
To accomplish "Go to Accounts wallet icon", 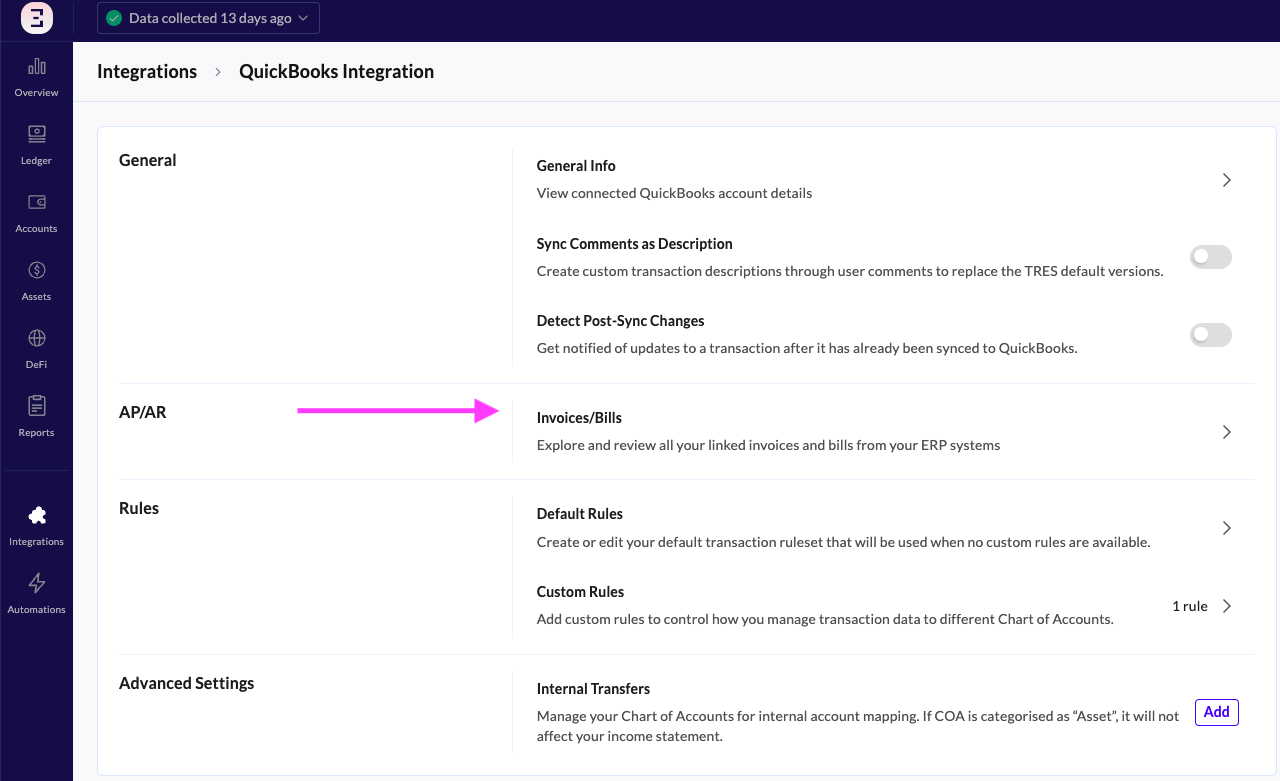I will pyautogui.click(x=37, y=202).
